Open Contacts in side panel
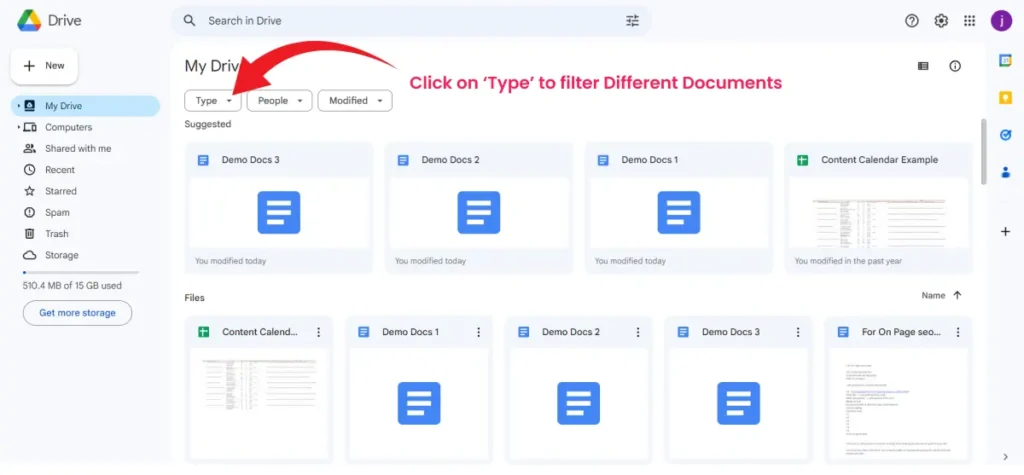This screenshot has height=475, width=1024. pyautogui.click(x=1006, y=172)
